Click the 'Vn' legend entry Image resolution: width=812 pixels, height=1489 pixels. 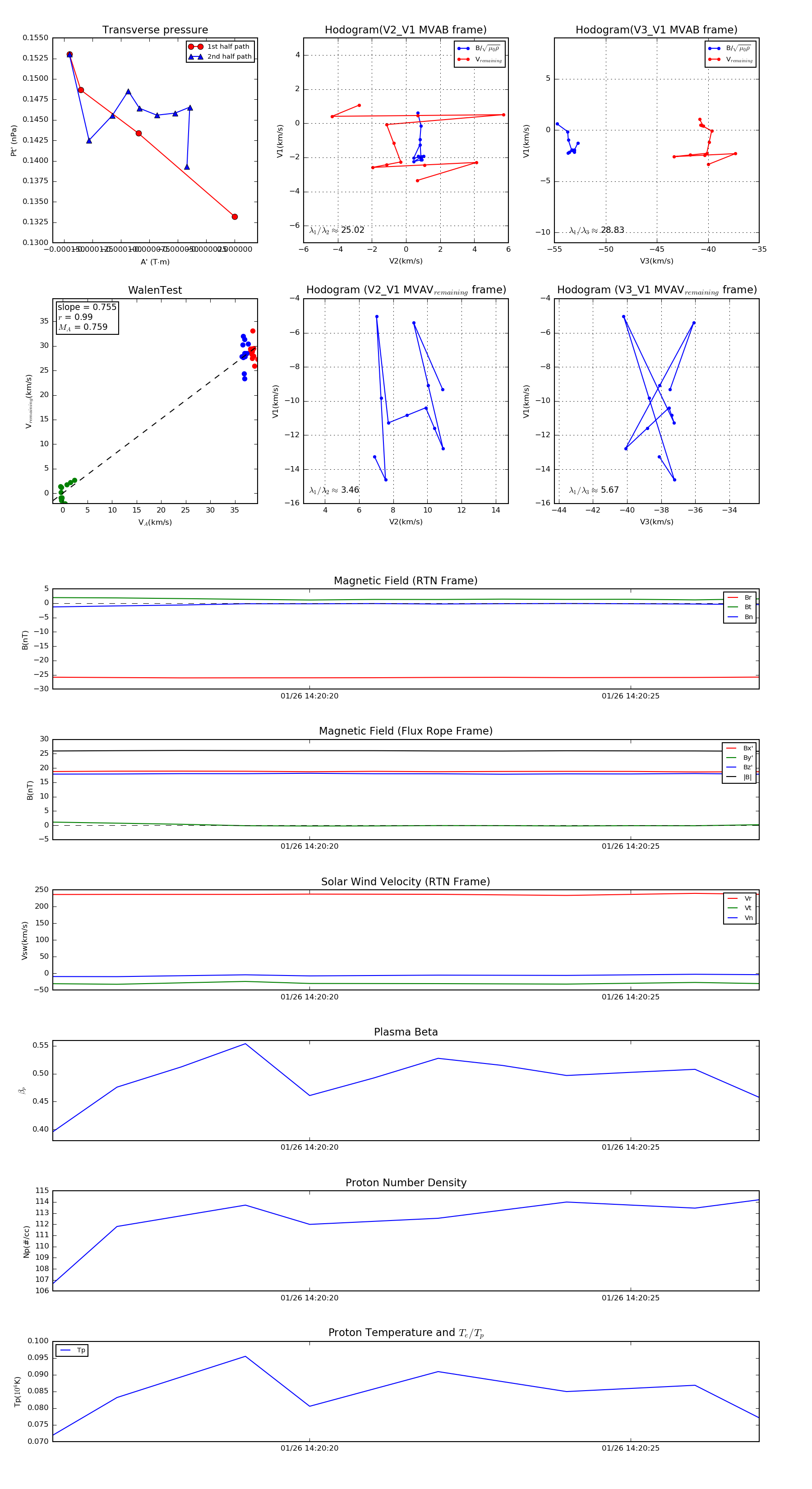[x=740, y=918]
